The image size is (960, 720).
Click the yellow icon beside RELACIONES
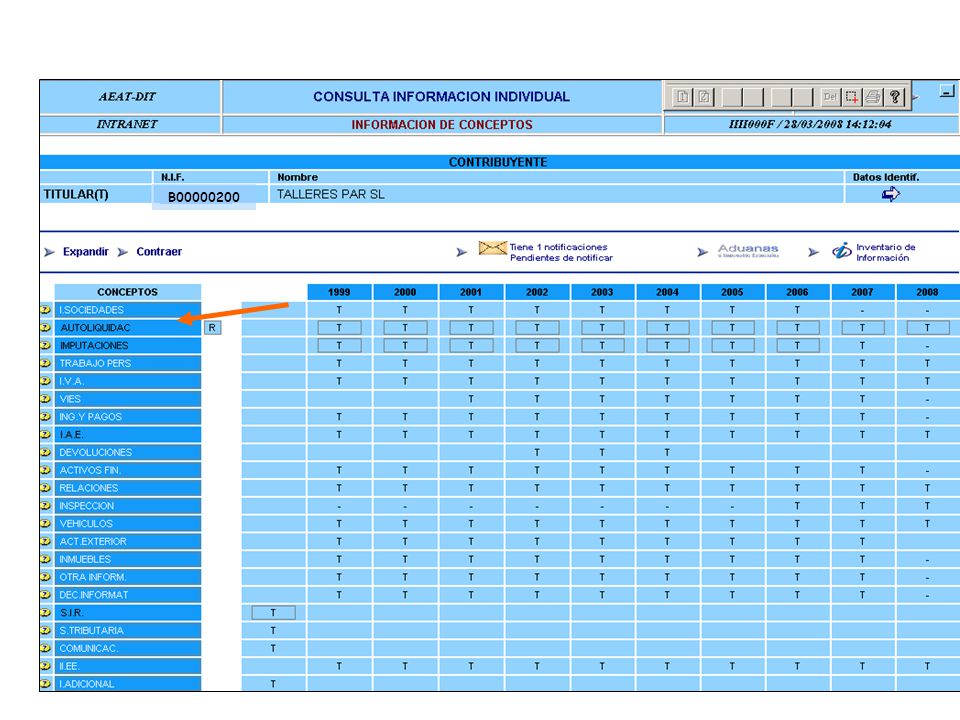click(x=45, y=488)
